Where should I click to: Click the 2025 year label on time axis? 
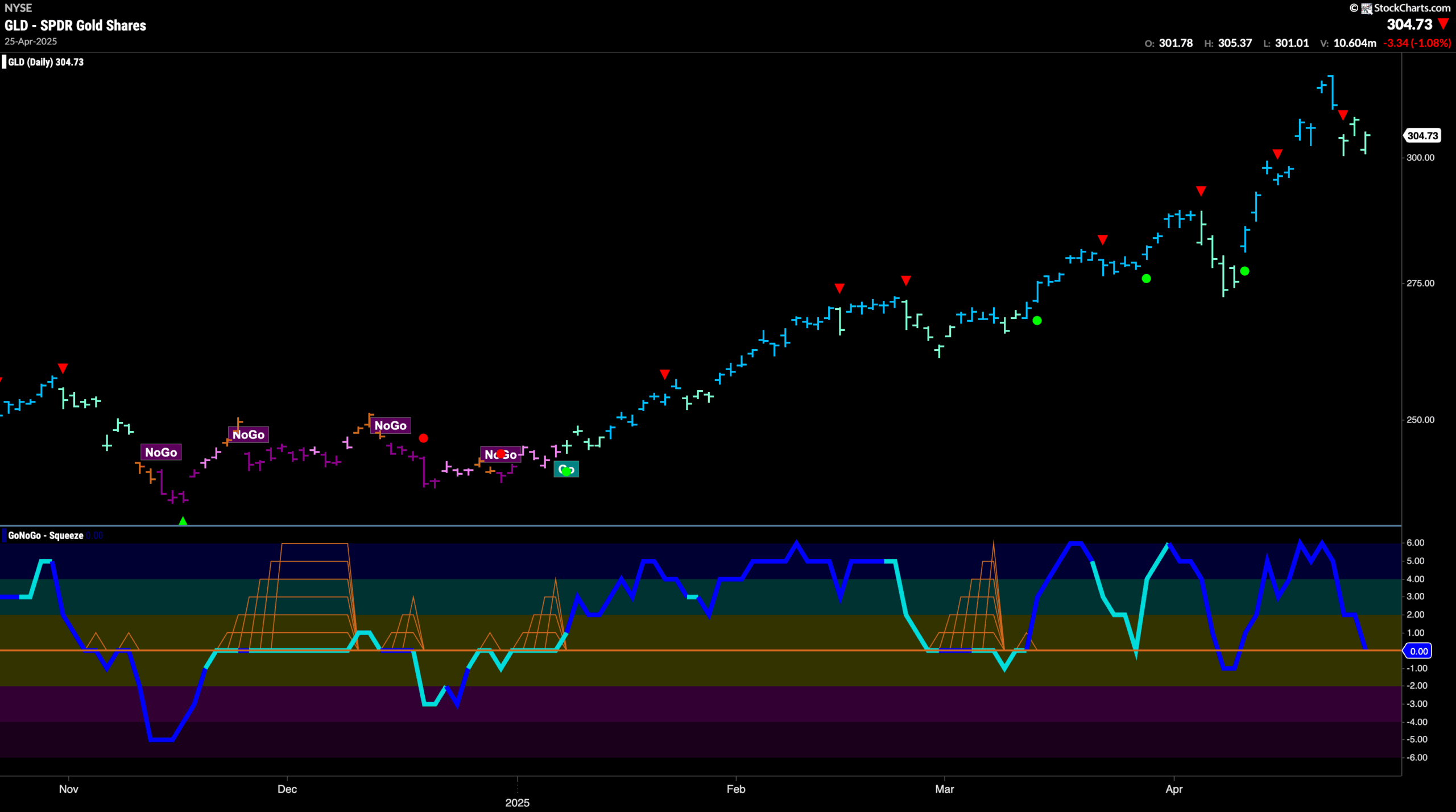[518, 803]
